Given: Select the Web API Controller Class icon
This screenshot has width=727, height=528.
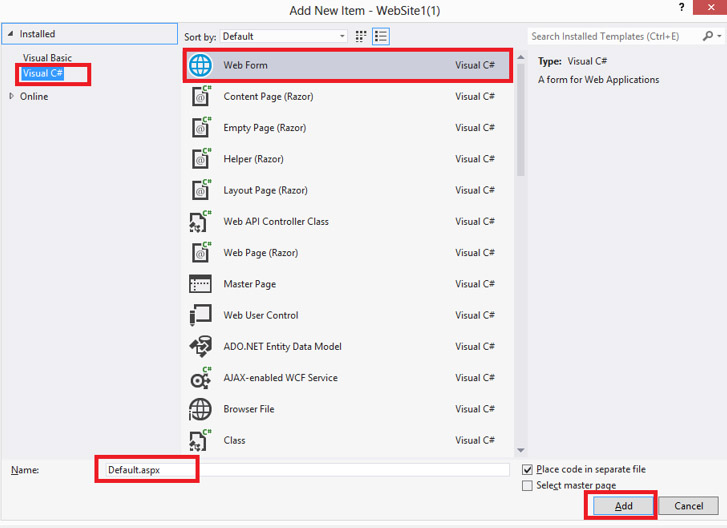Looking at the screenshot, I should [x=200, y=222].
